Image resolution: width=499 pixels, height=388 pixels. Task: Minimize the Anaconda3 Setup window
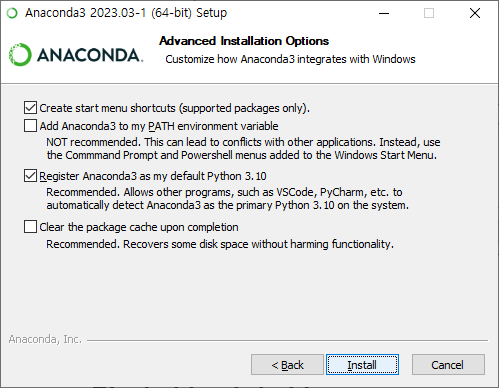384,13
